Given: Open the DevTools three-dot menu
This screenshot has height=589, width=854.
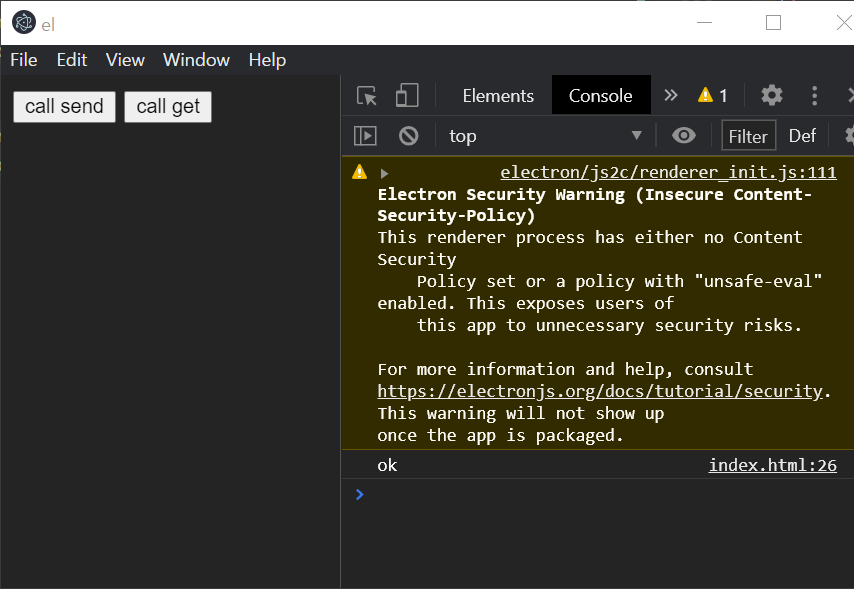Looking at the screenshot, I should coord(814,96).
